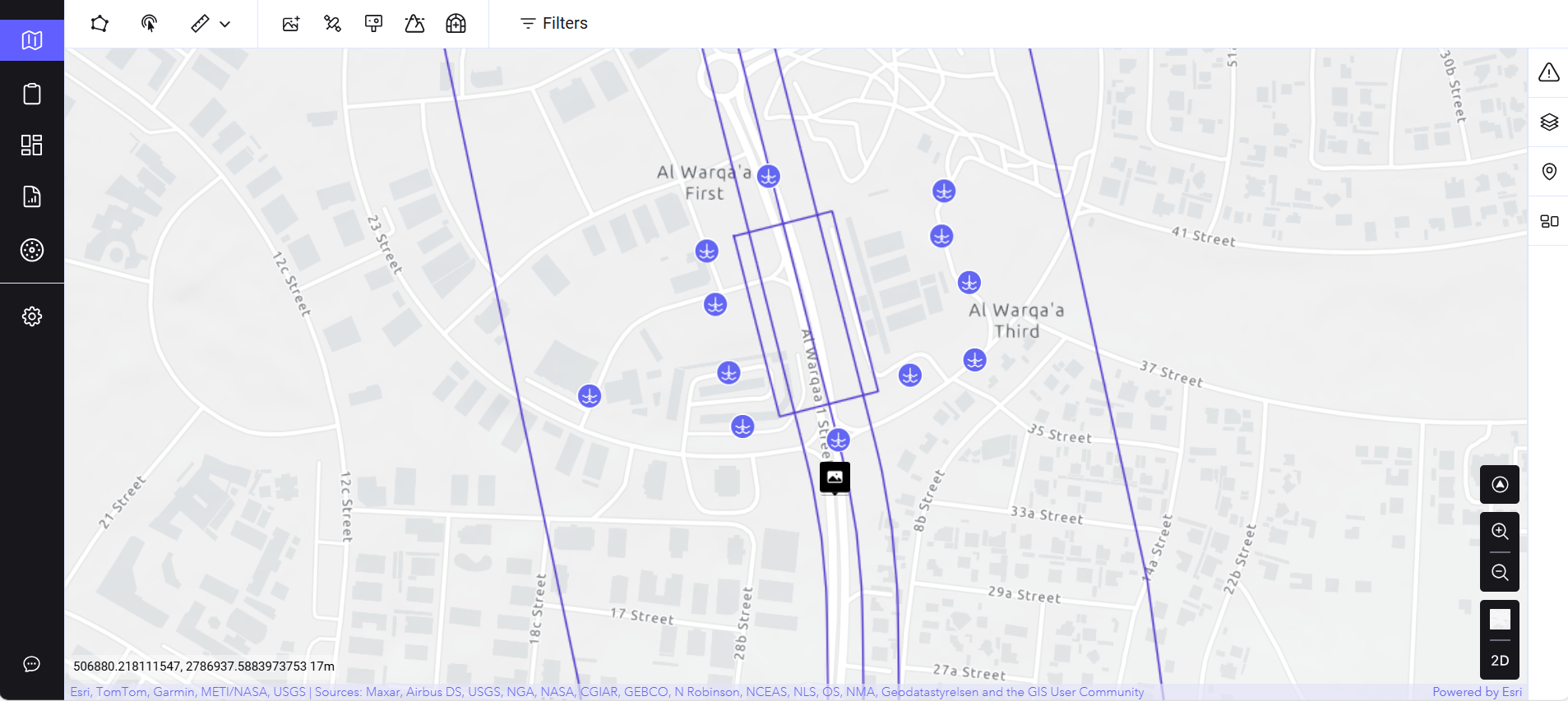Open the satellite imagery tool
The height and width of the screenshot is (701, 1568).
click(332, 23)
